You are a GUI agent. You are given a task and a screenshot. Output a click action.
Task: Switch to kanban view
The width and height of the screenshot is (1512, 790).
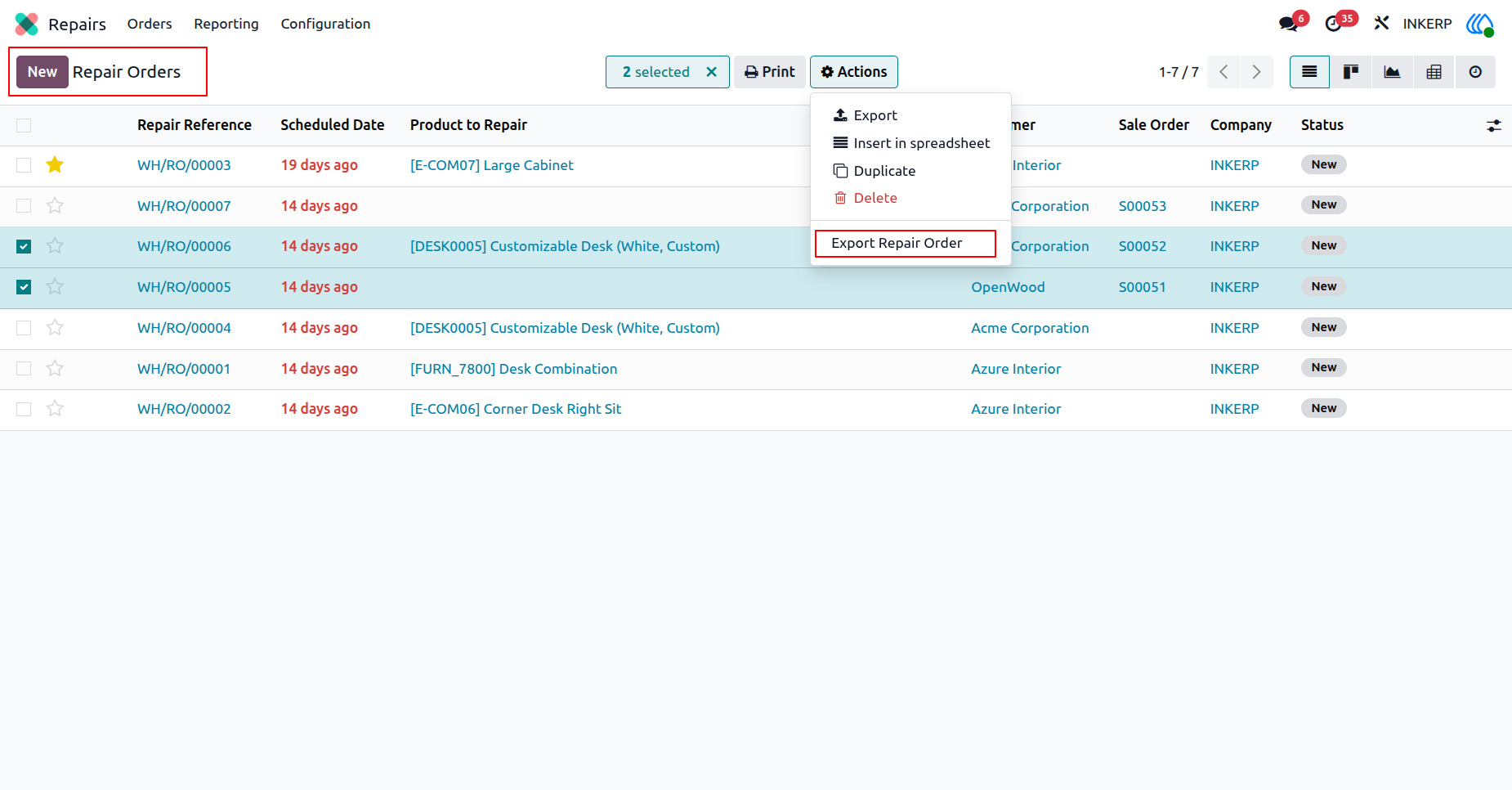1351,72
